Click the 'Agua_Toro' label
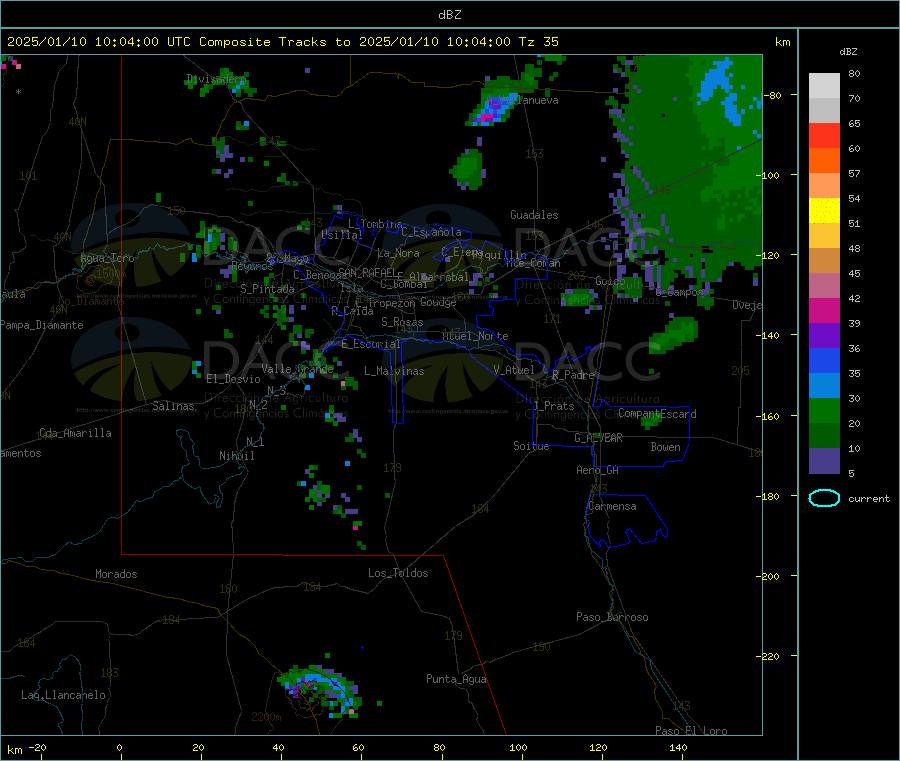 (107, 258)
